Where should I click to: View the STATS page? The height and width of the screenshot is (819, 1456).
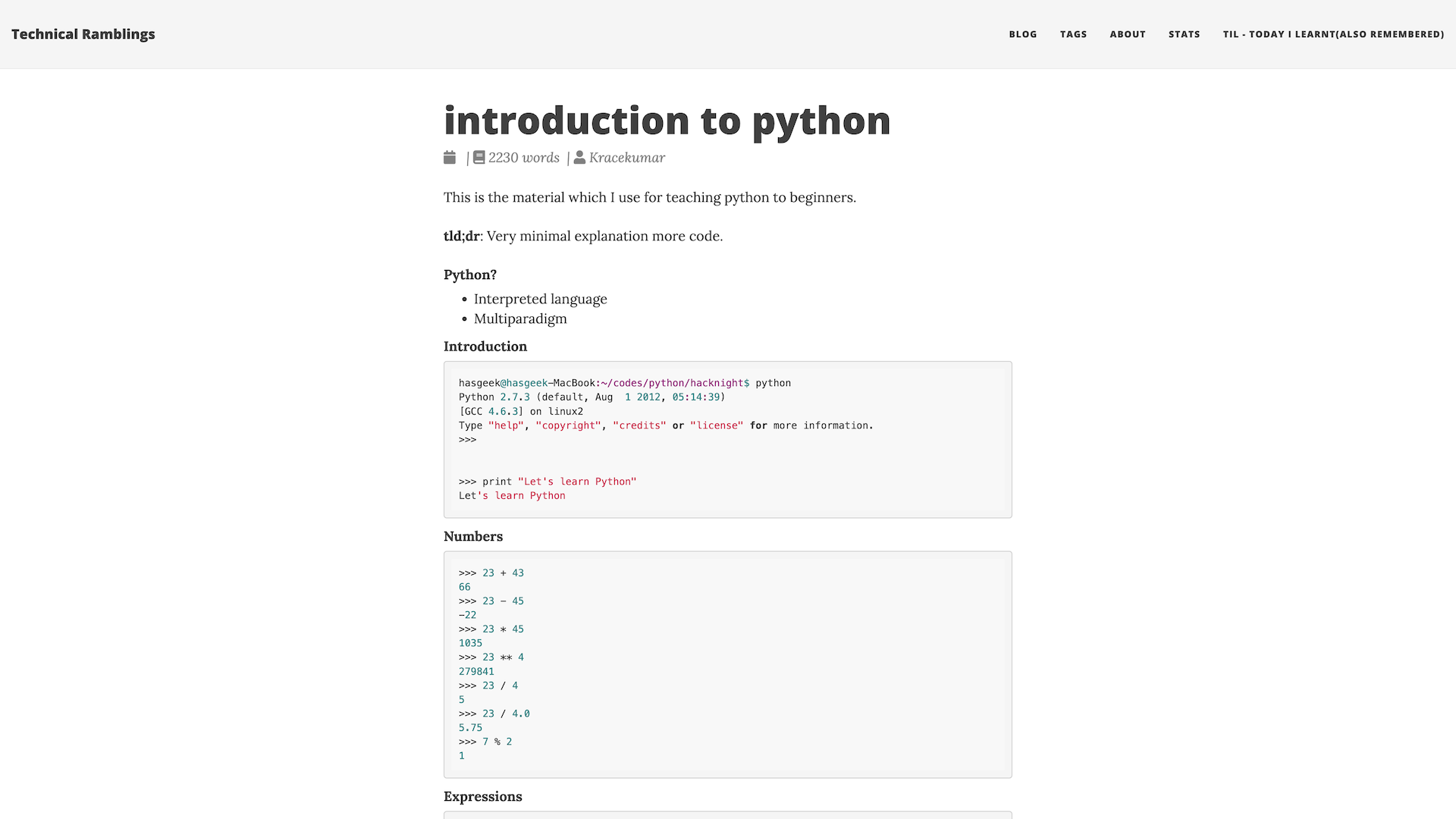point(1184,34)
